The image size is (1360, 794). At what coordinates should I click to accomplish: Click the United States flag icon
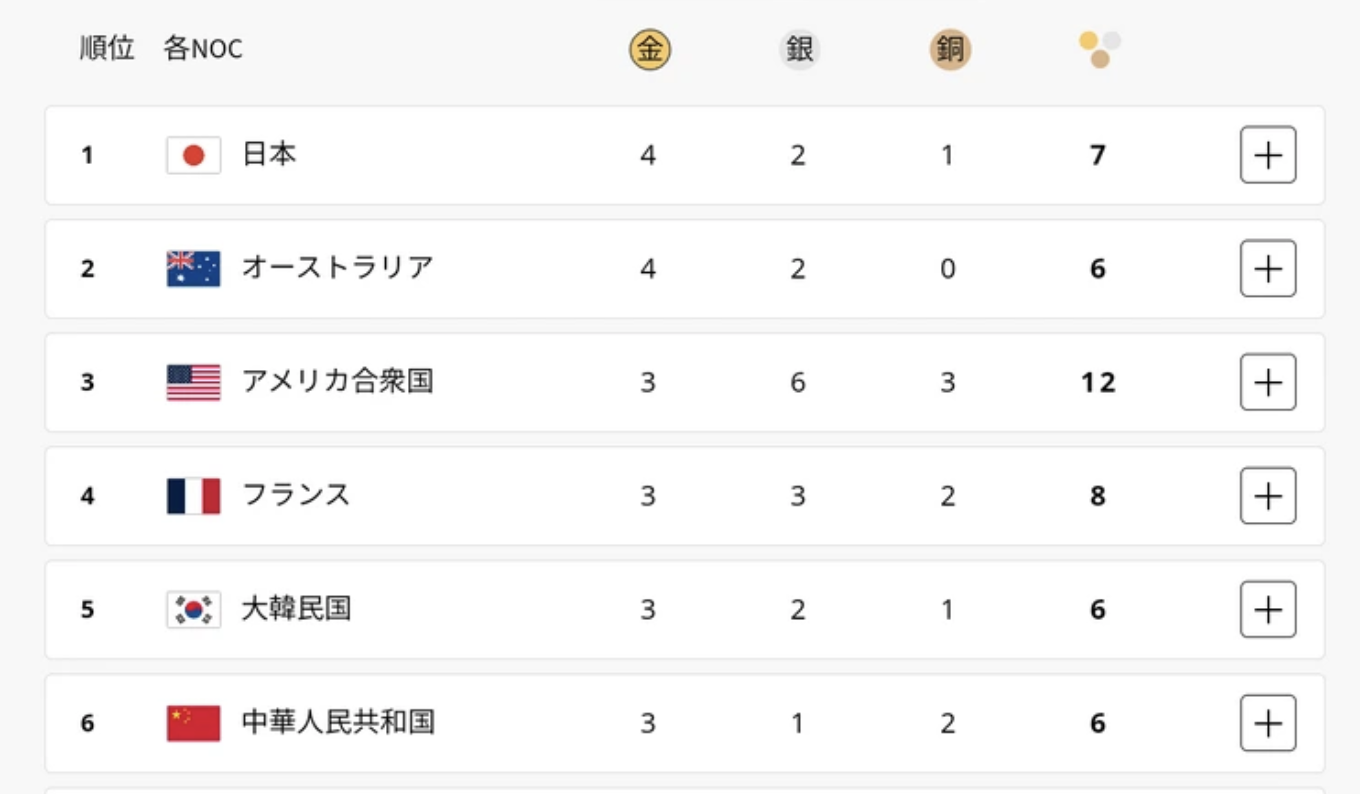(x=193, y=383)
